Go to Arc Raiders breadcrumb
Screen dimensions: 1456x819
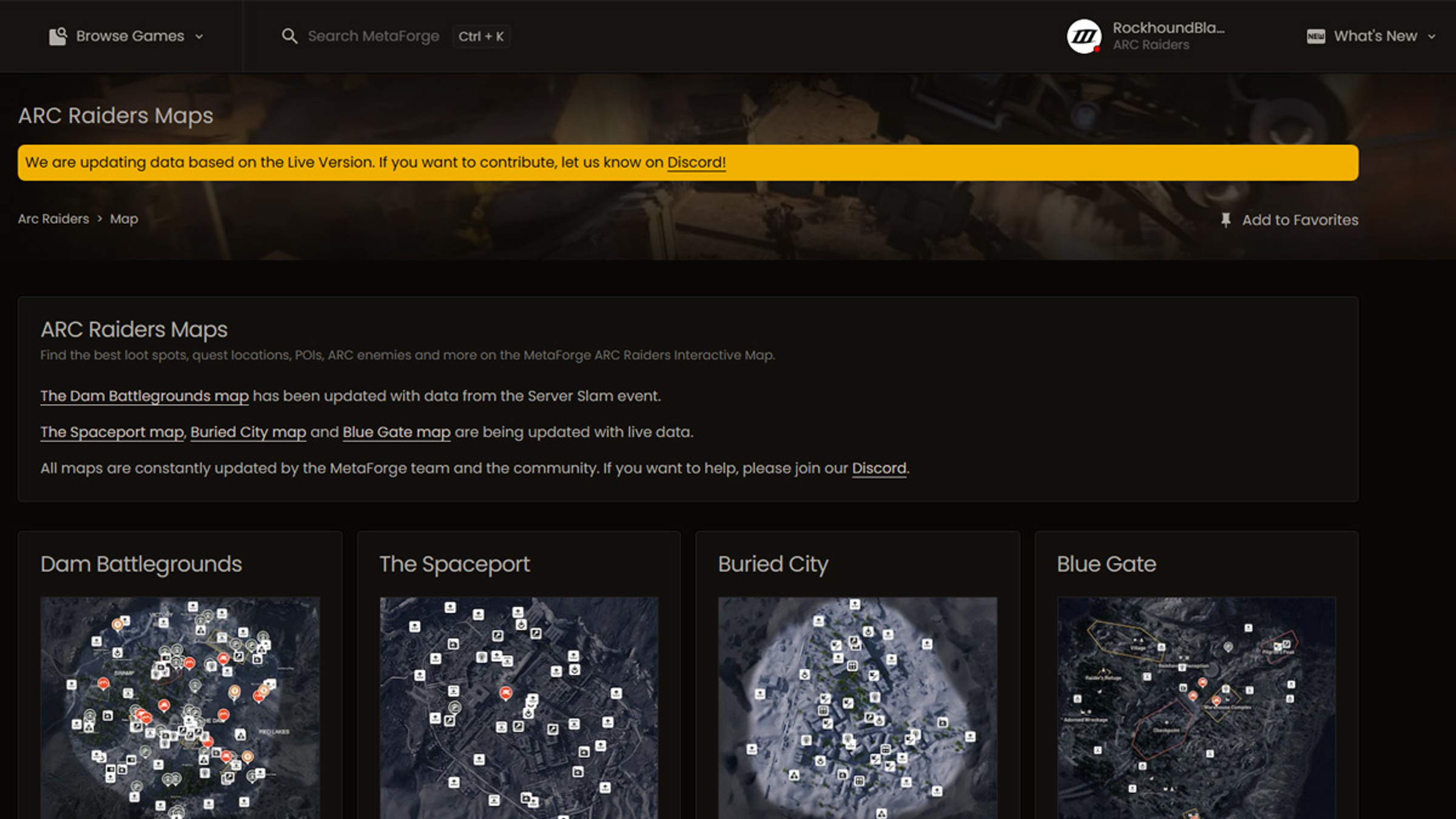pos(53,219)
